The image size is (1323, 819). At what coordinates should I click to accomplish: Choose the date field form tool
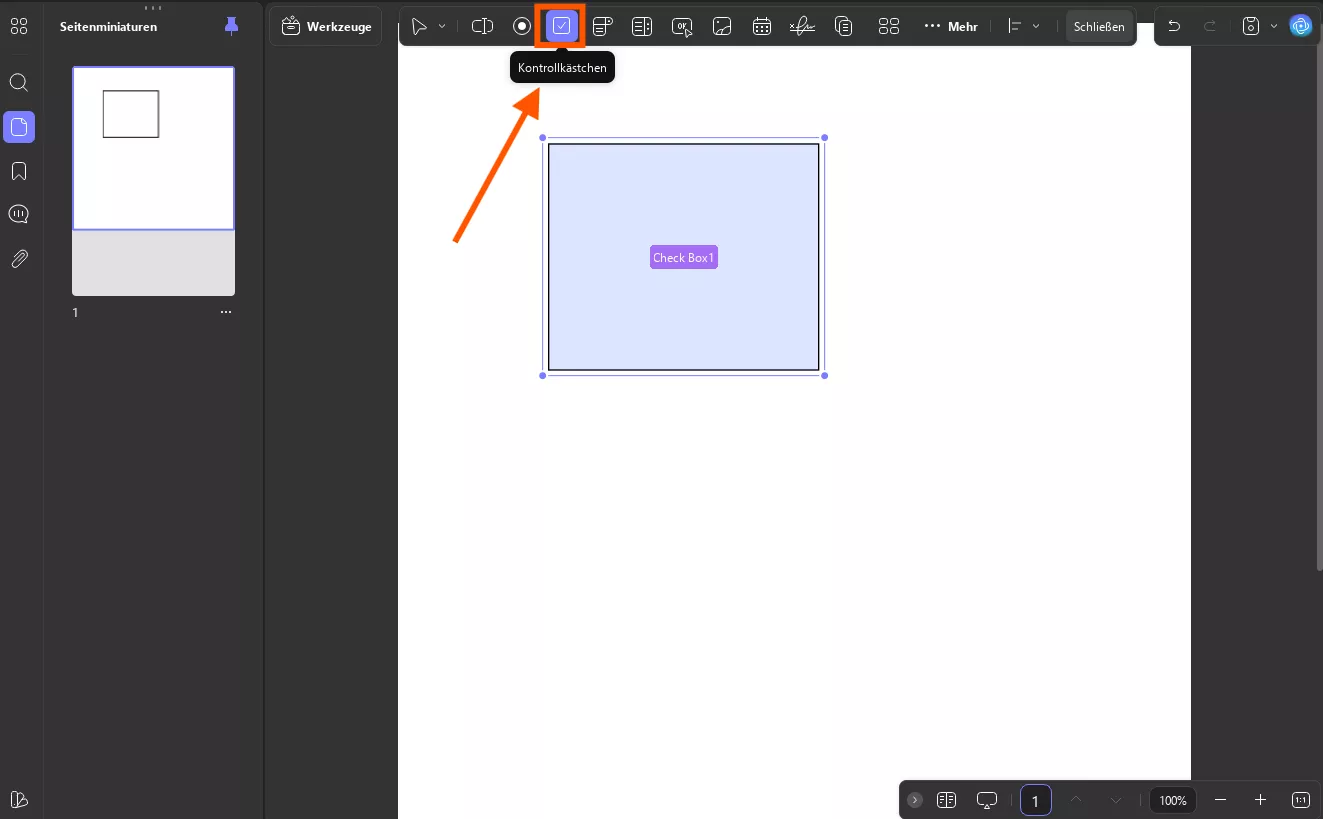762,27
